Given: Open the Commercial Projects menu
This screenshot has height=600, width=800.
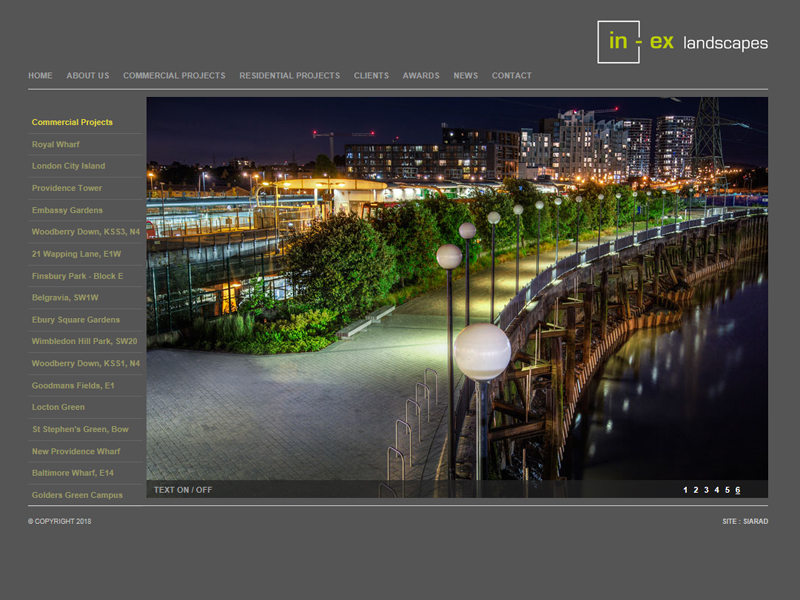Looking at the screenshot, I should point(174,76).
